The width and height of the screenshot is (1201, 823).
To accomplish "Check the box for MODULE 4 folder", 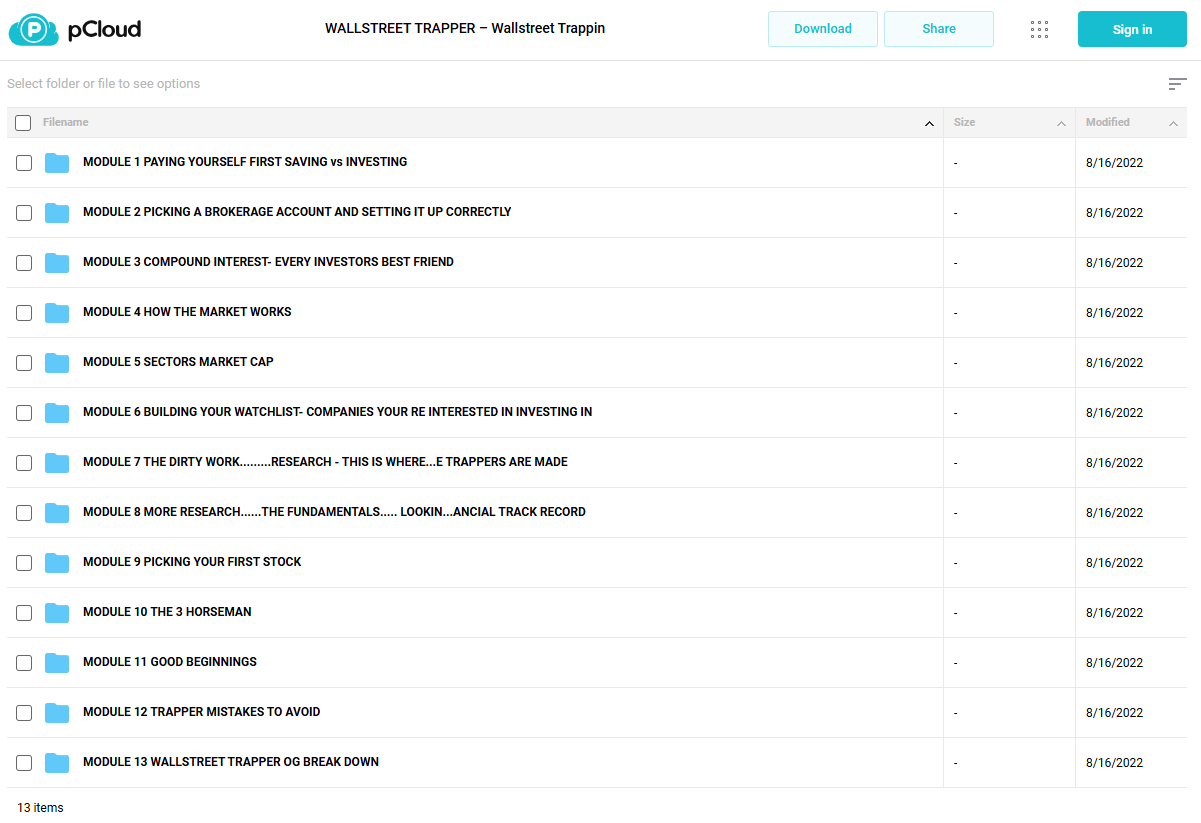I will [24, 313].
